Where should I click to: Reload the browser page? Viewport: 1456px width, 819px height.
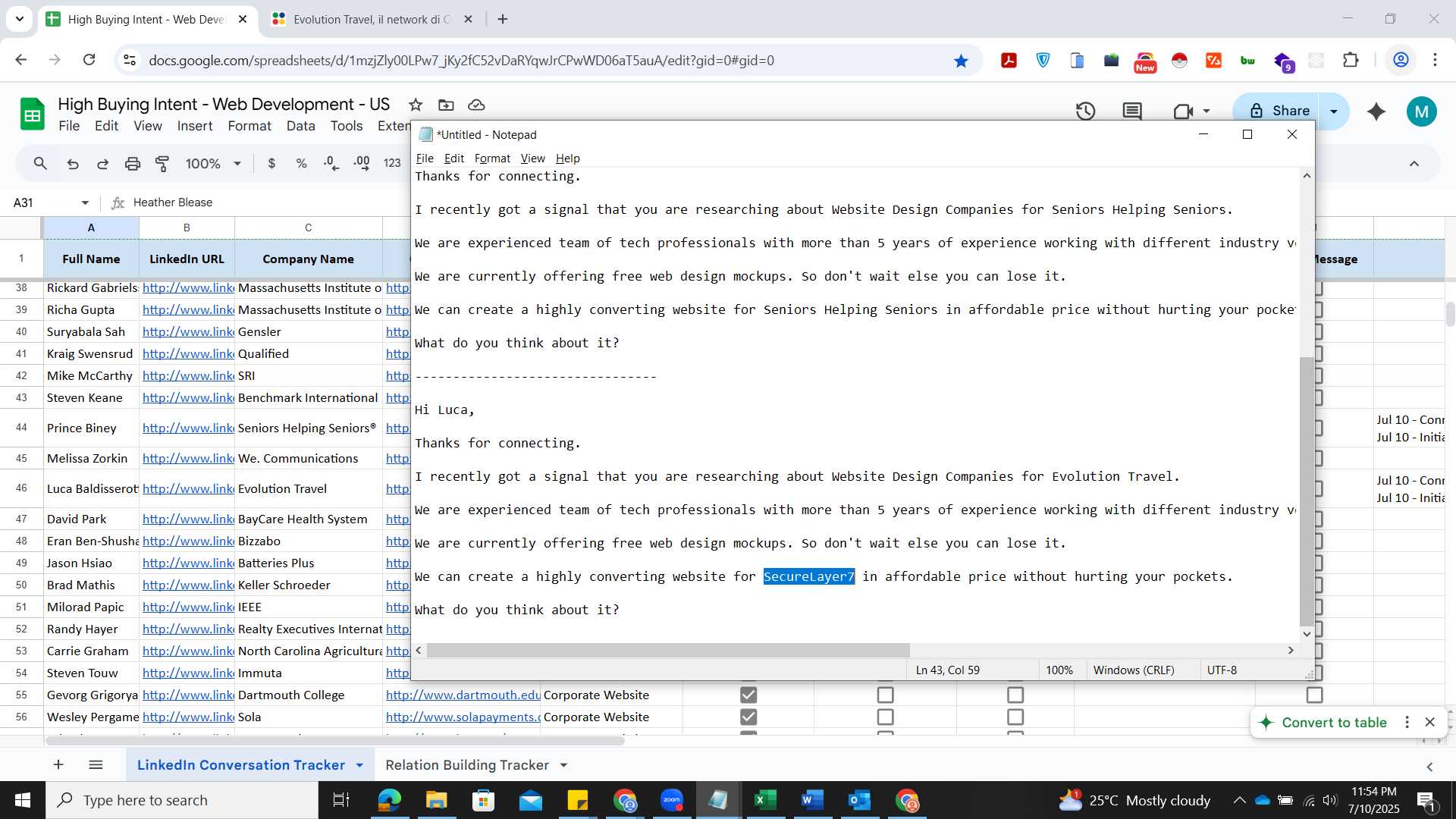(89, 60)
